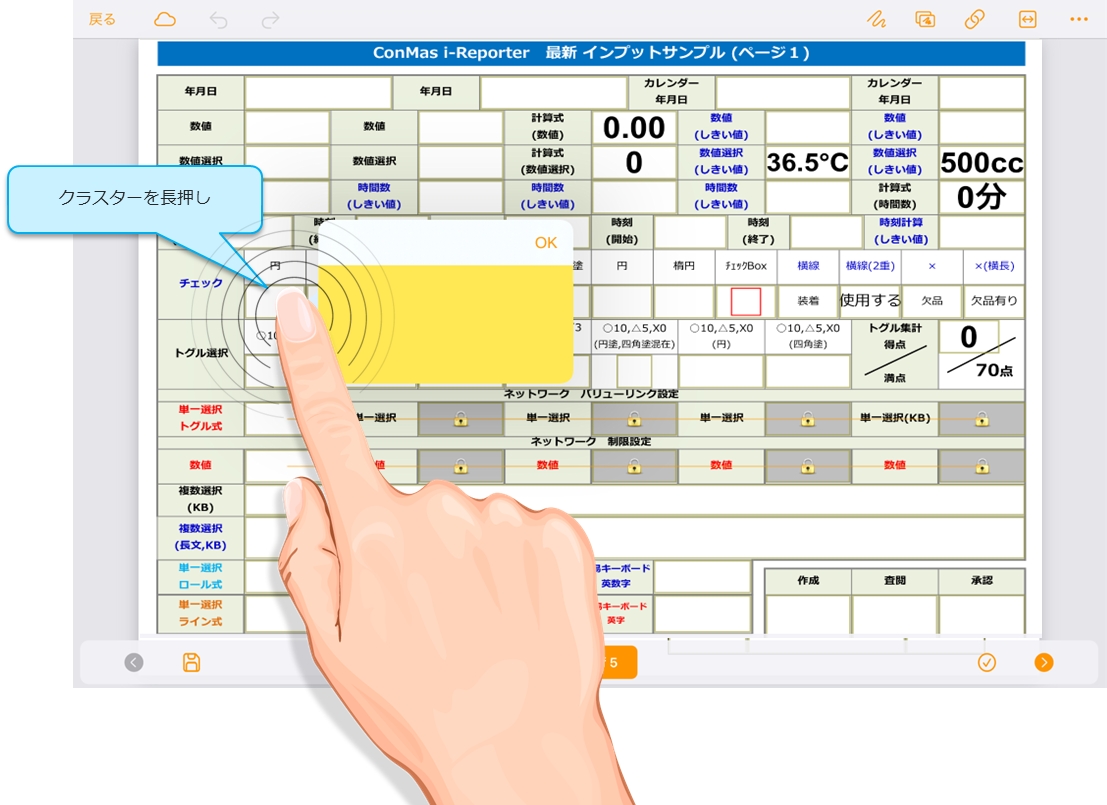Tap the signature box under 承認

pos(981,614)
